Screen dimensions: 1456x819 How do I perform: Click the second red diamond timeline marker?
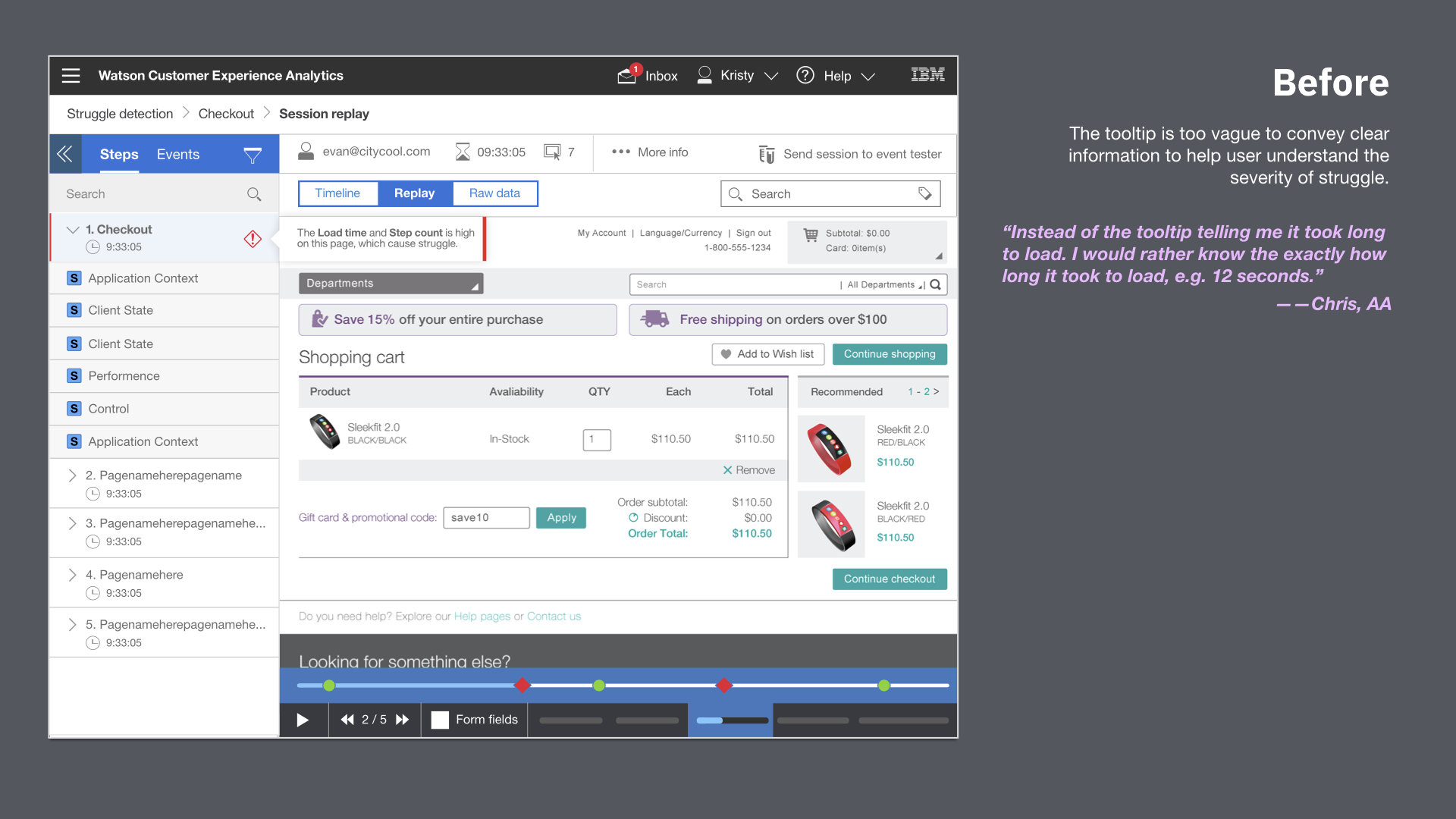pyautogui.click(x=724, y=686)
